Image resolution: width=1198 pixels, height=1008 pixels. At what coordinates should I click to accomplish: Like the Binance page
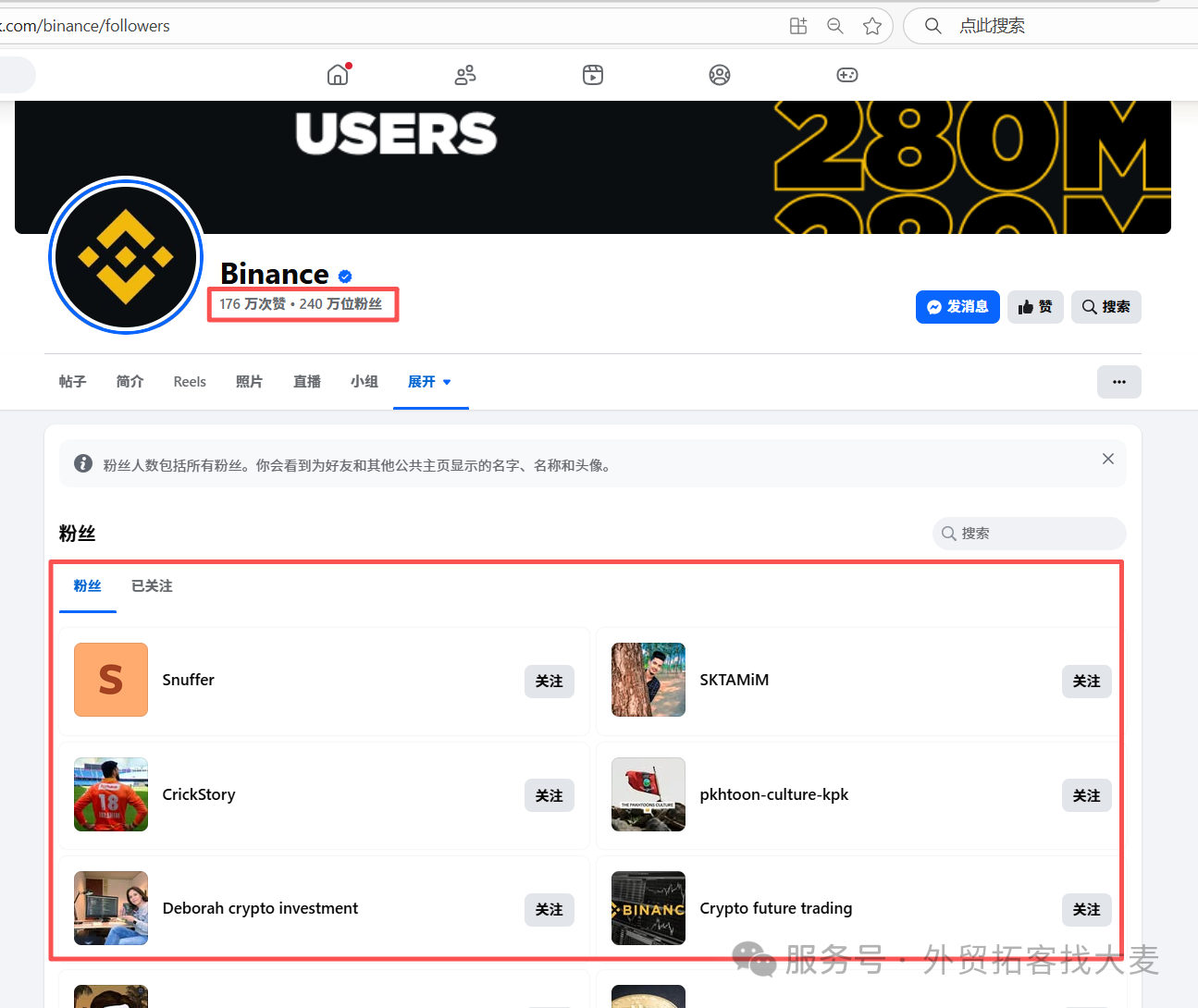1035,307
